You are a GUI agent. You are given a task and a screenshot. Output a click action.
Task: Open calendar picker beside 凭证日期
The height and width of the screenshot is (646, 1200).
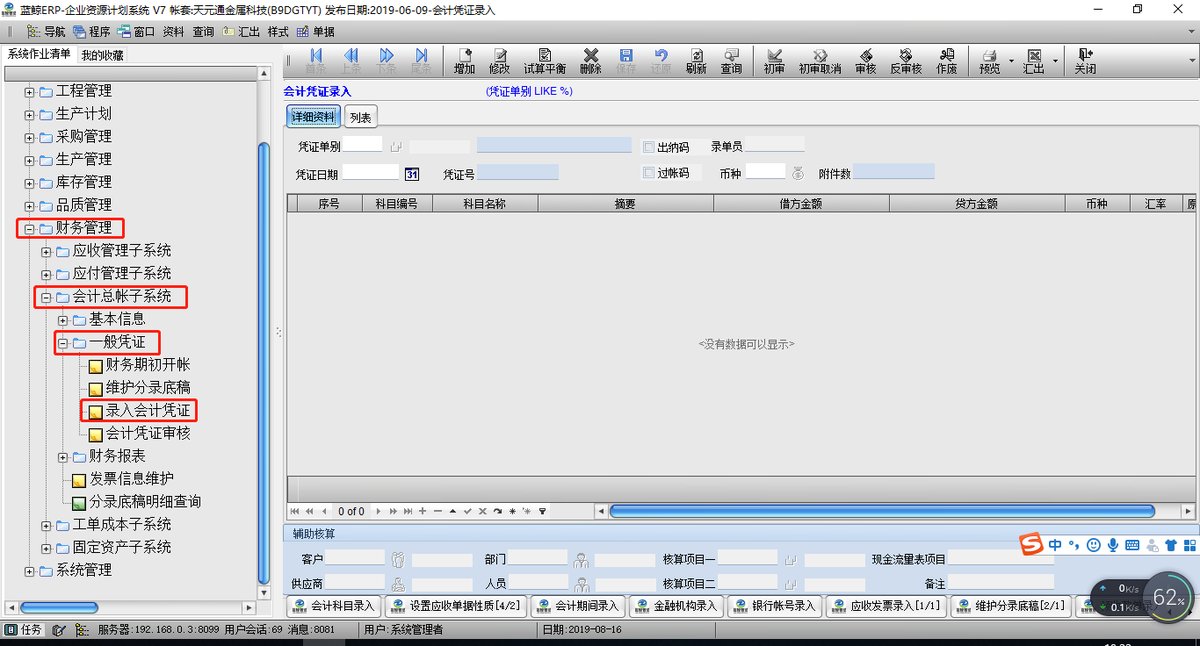[x=411, y=173]
